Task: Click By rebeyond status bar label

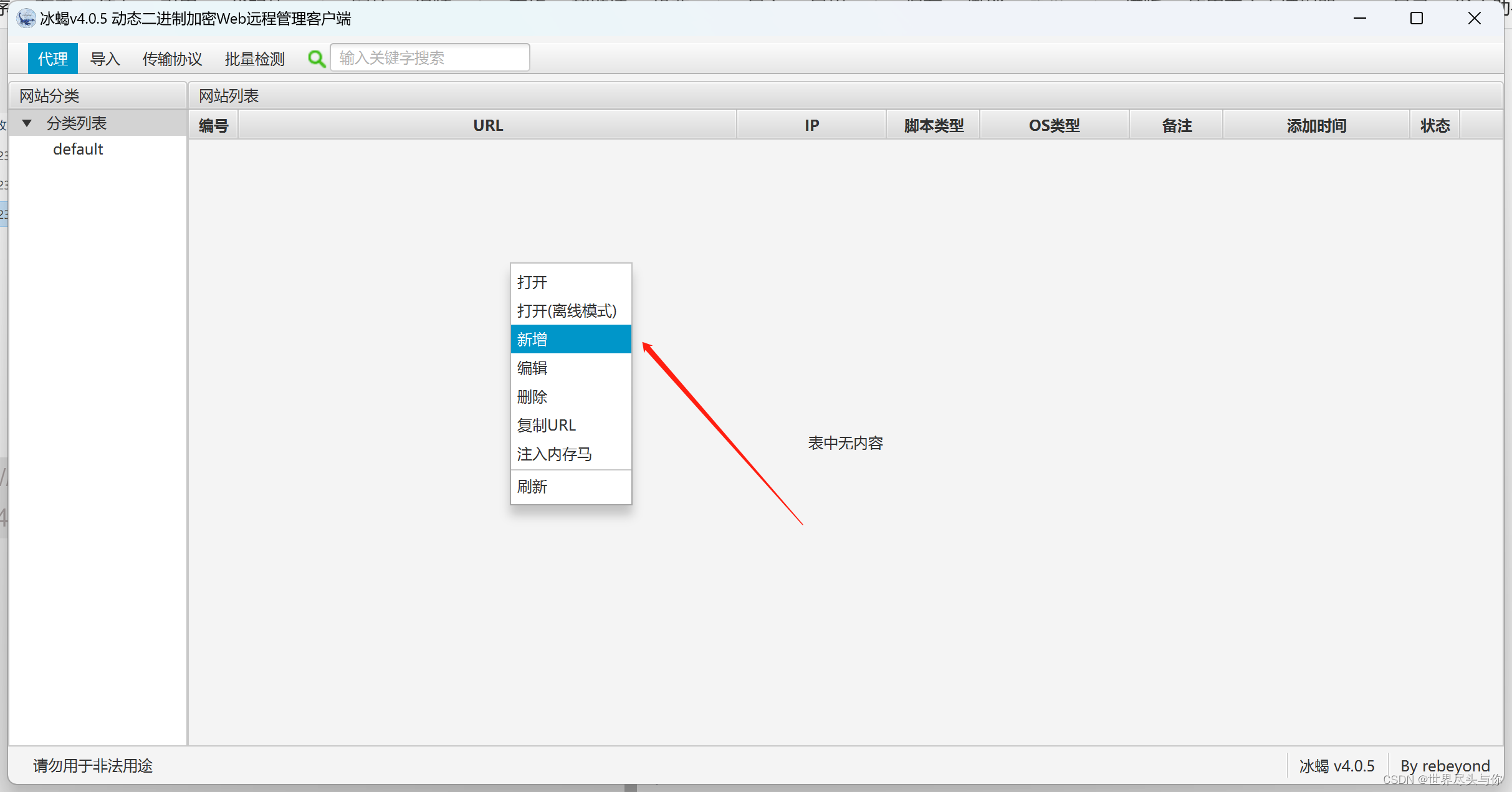Action: pyautogui.click(x=1445, y=766)
